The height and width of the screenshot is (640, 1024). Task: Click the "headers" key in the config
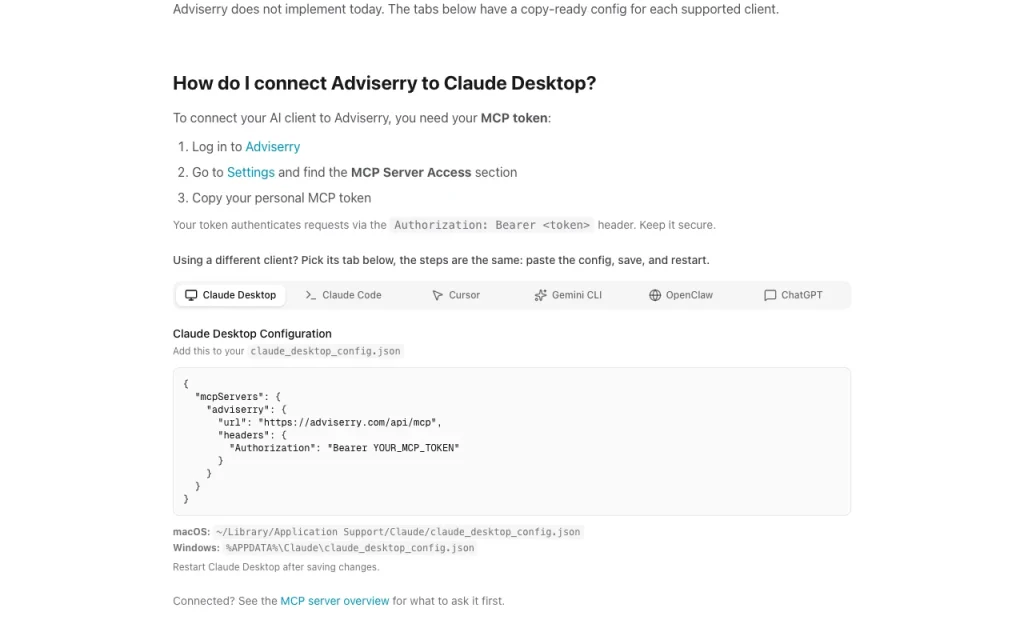pos(244,435)
